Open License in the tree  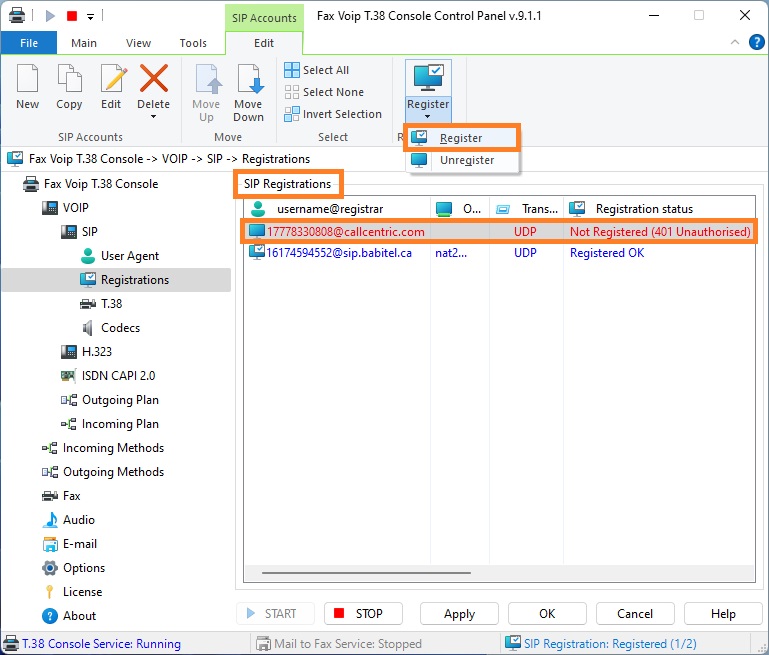point(73,592)
